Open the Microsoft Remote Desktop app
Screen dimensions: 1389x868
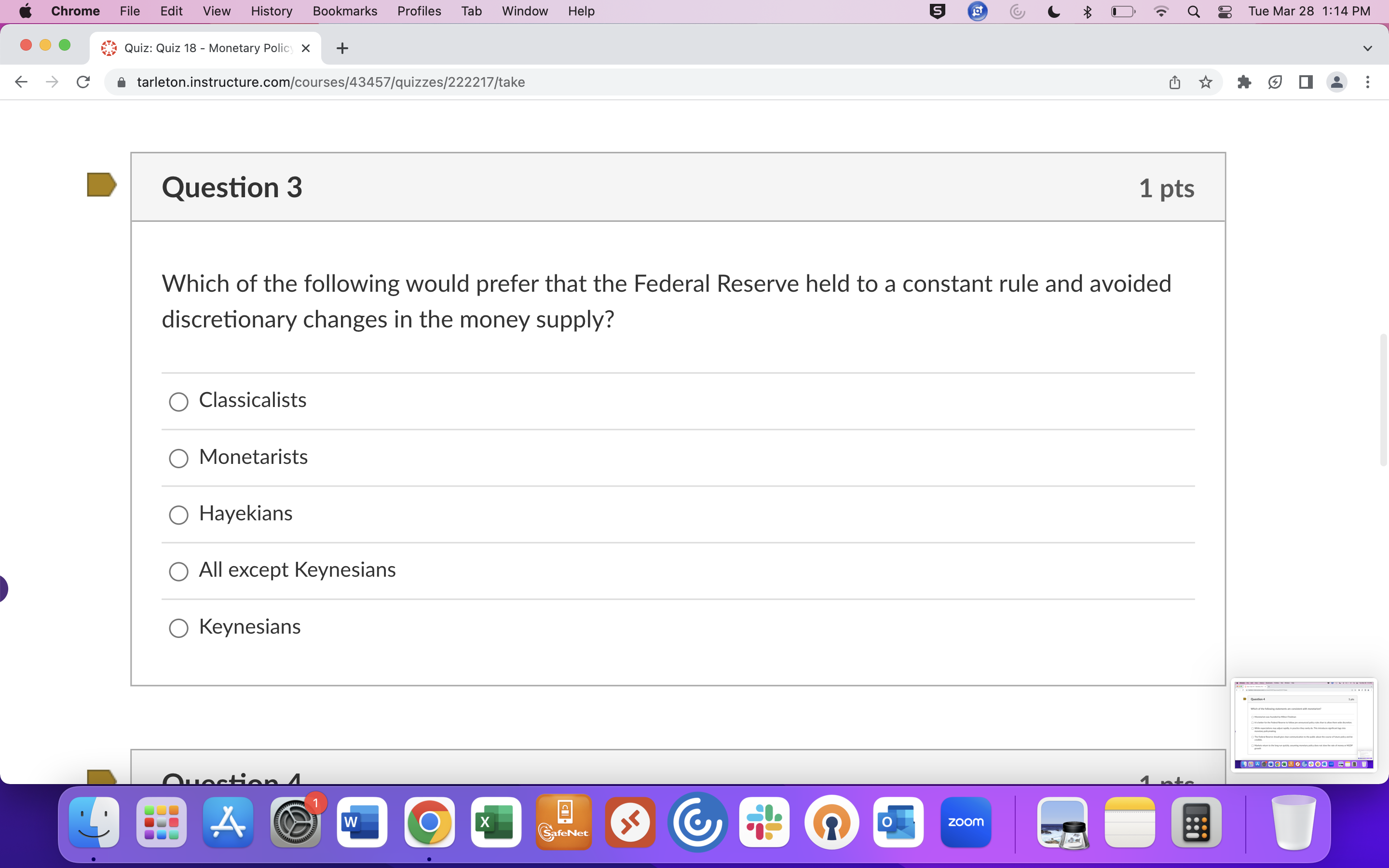630,823
